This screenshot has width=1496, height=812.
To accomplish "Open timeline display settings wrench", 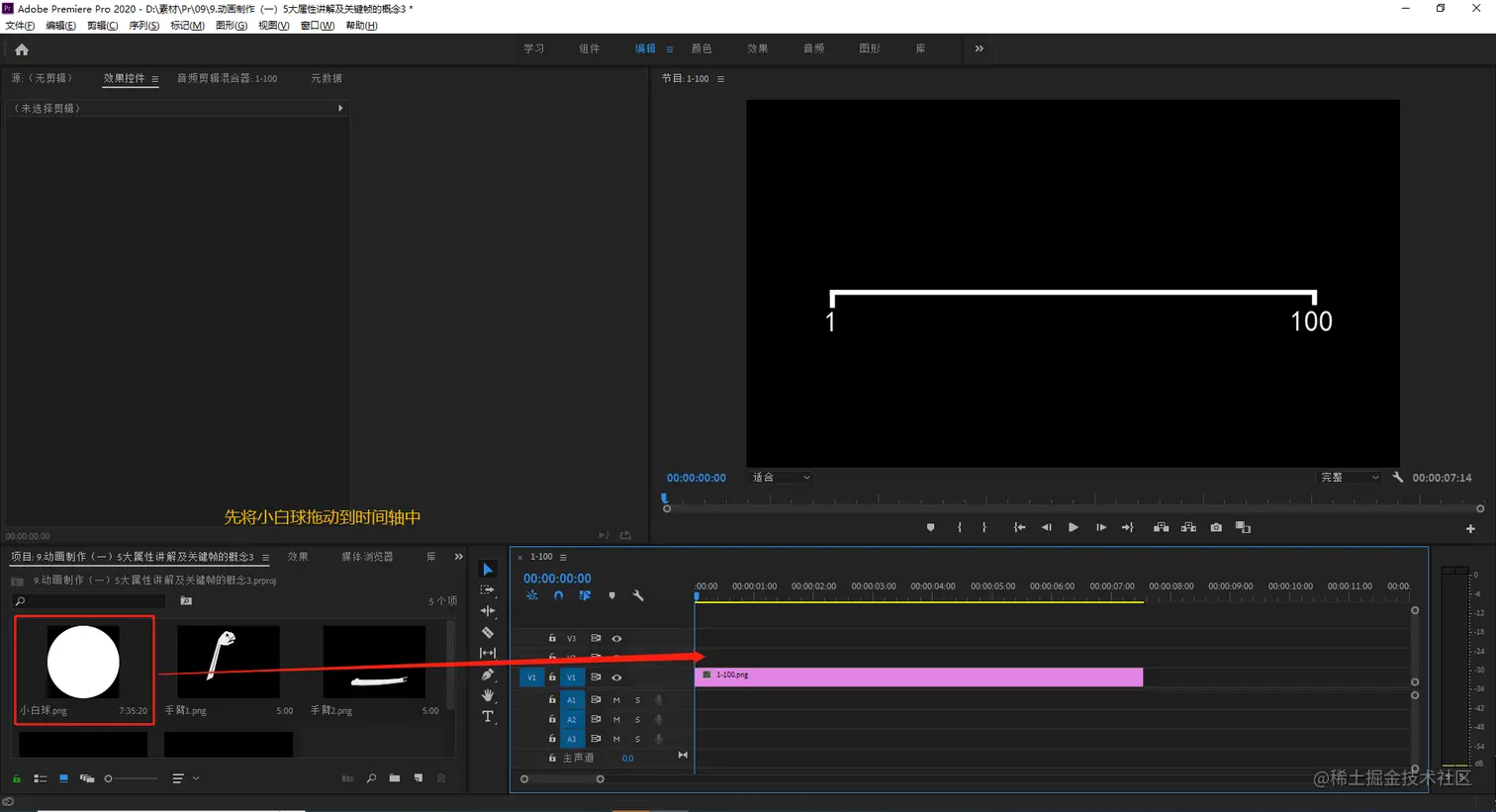I will [638, 595].
